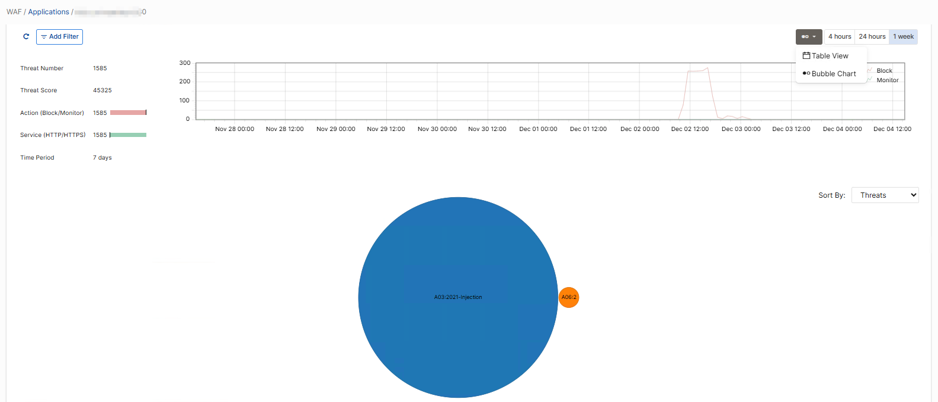Click the filter funnel icon in Add Filter

click(44, 37)
